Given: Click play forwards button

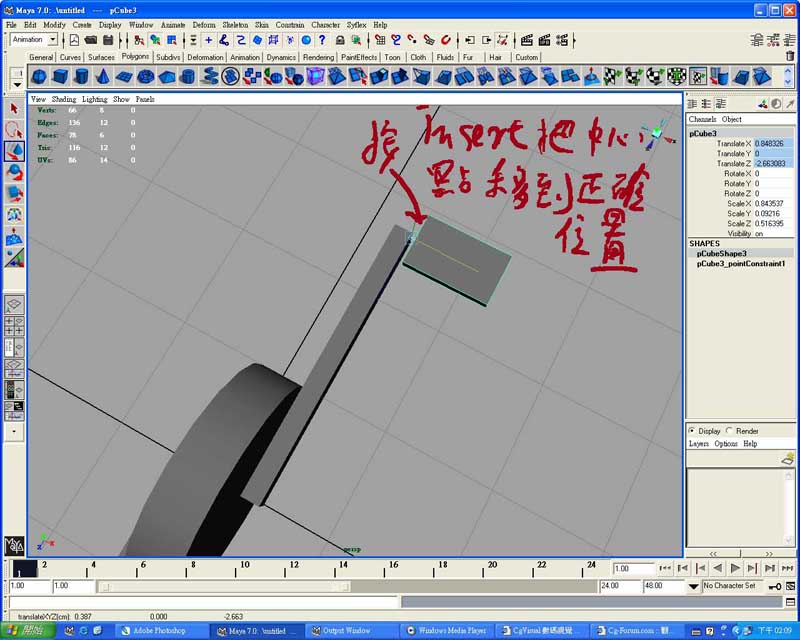Looking at the screenshot, I should click(735, 568).
